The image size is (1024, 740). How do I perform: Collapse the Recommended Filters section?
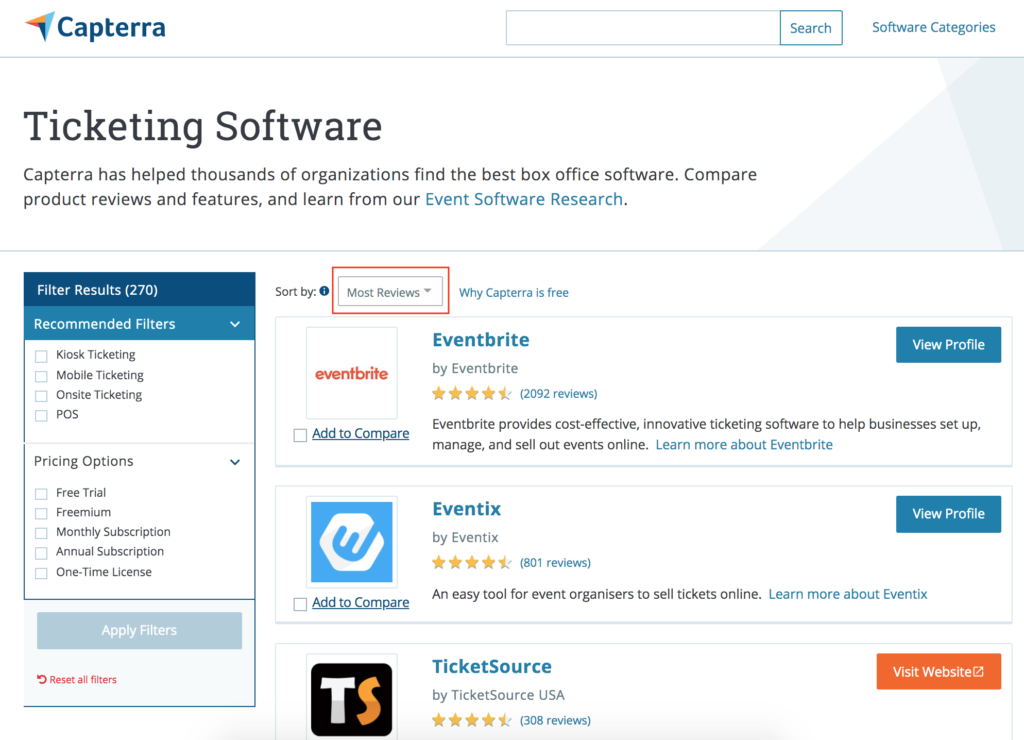point(235,324)
